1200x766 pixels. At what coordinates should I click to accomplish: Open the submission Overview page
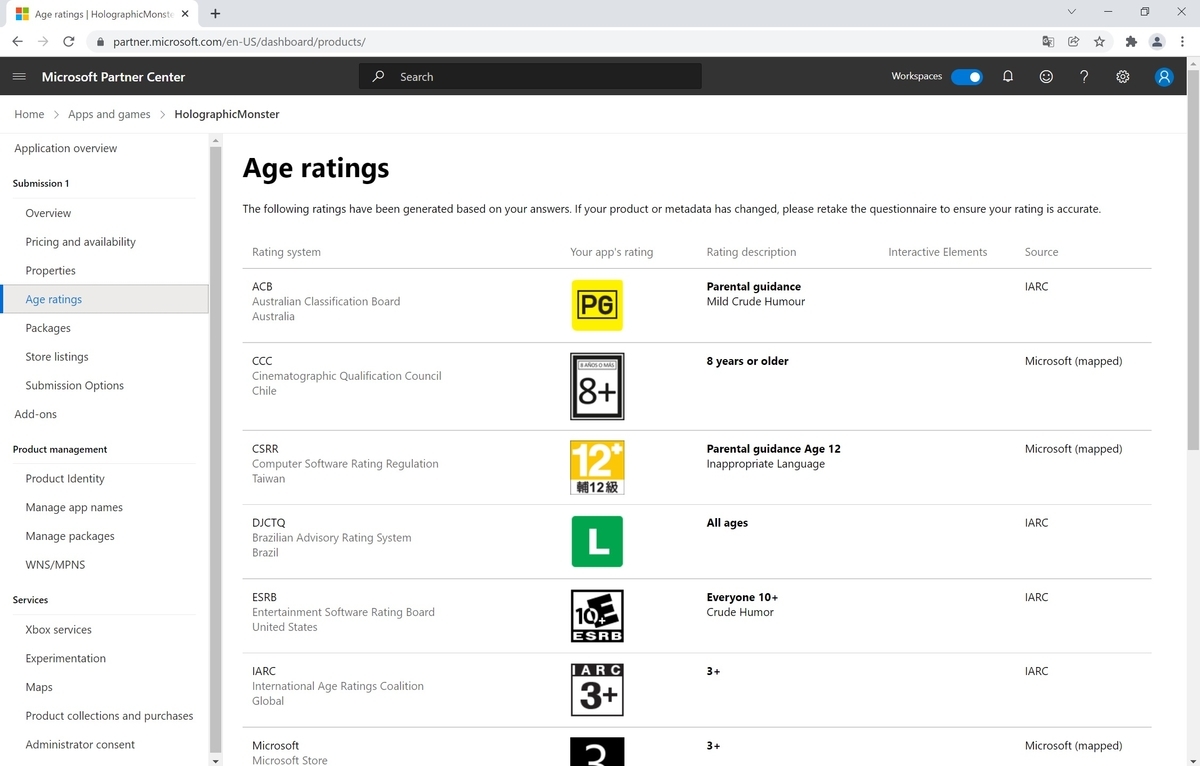(48, 213)
